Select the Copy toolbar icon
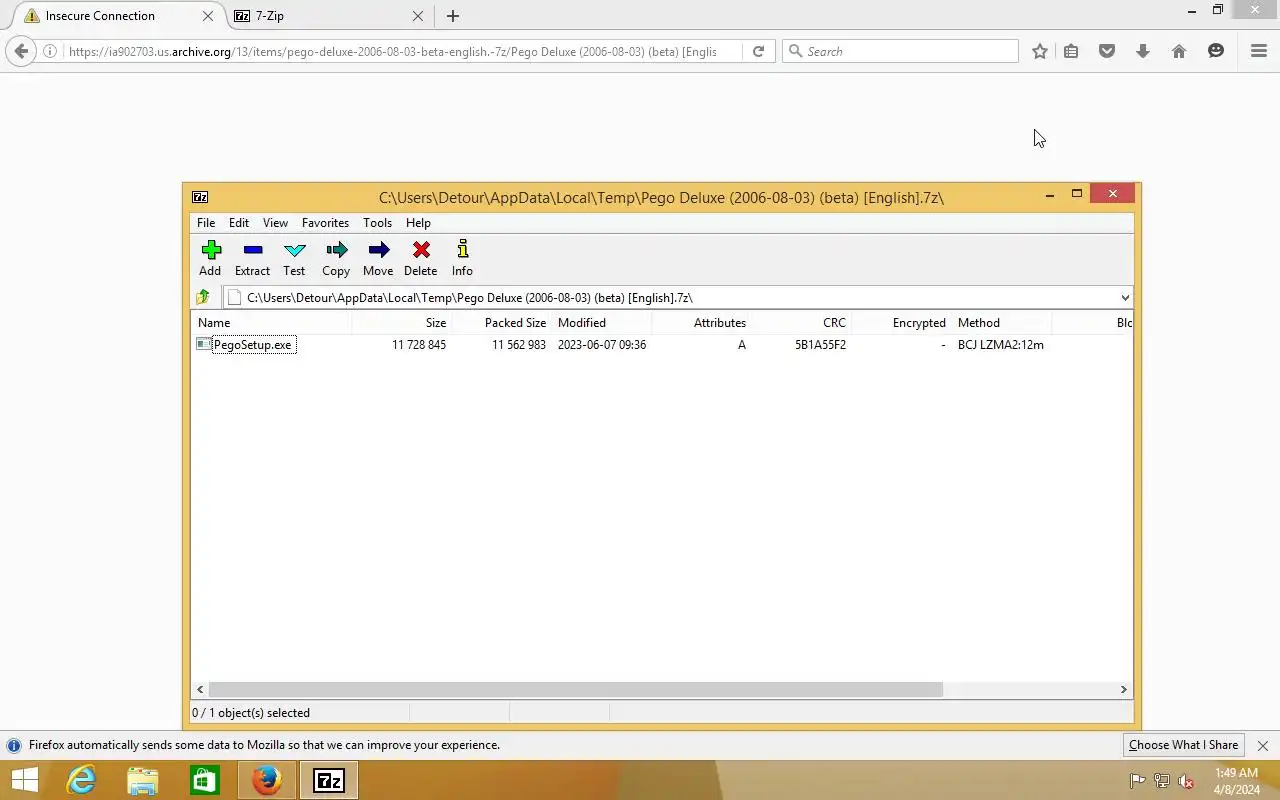The image size is (1280, 800). point(336,258)
